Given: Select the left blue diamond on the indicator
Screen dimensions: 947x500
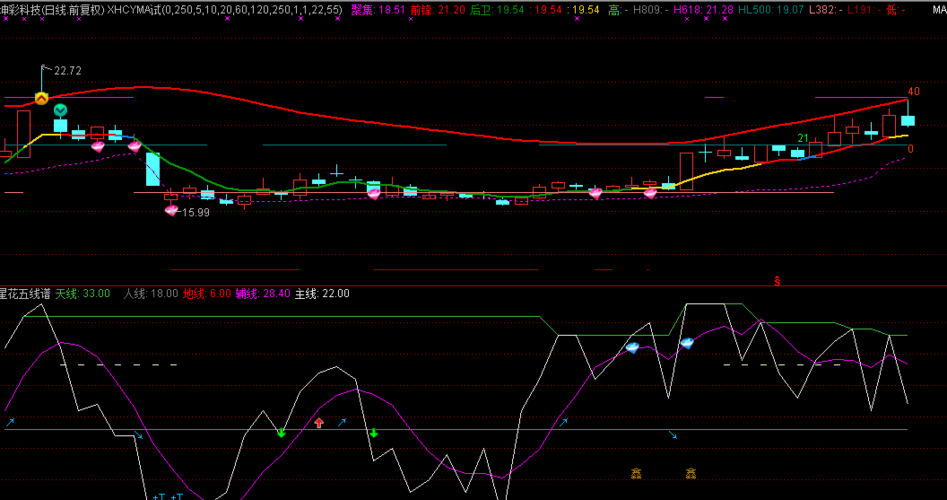Looking at the screenshot, I should point(632,348).
